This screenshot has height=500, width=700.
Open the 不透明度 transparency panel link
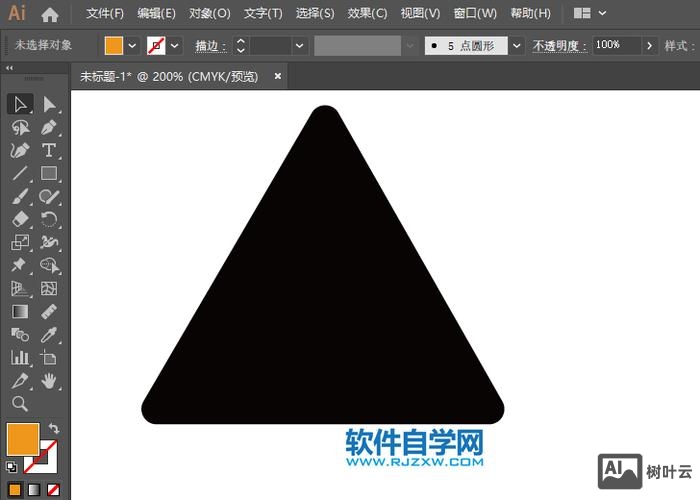559,46
